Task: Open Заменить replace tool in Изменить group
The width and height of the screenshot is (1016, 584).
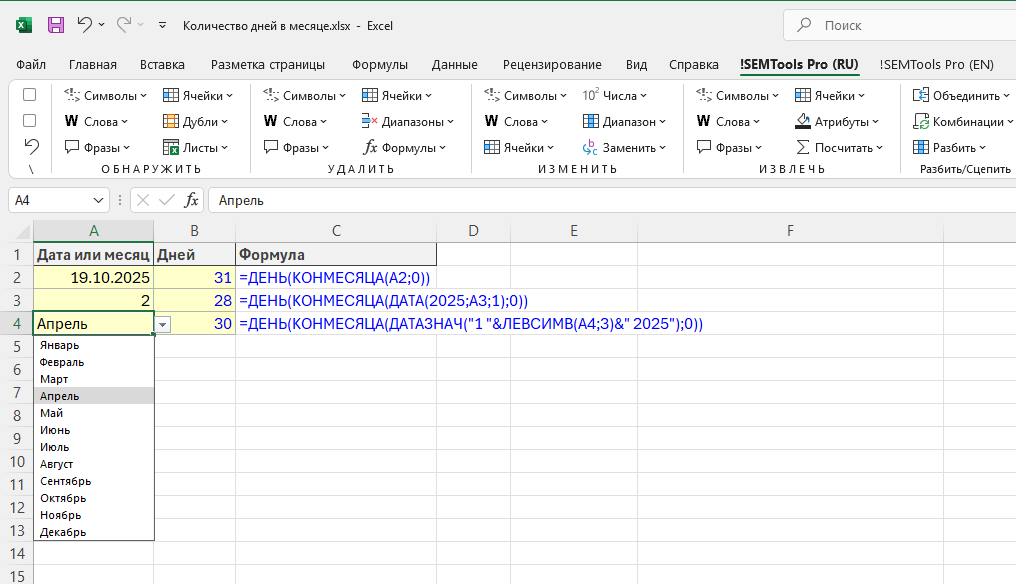Action: click(x=625, y=148)
